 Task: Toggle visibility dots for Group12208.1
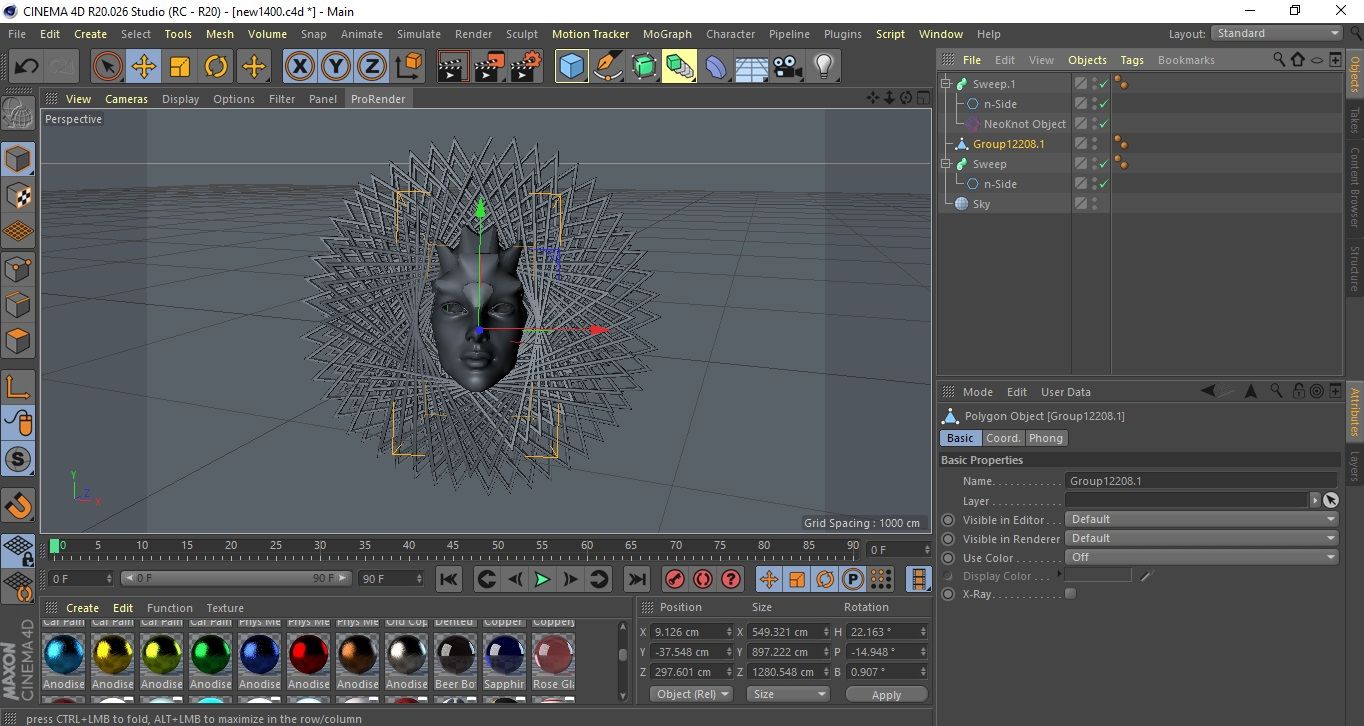(1095, 144)
